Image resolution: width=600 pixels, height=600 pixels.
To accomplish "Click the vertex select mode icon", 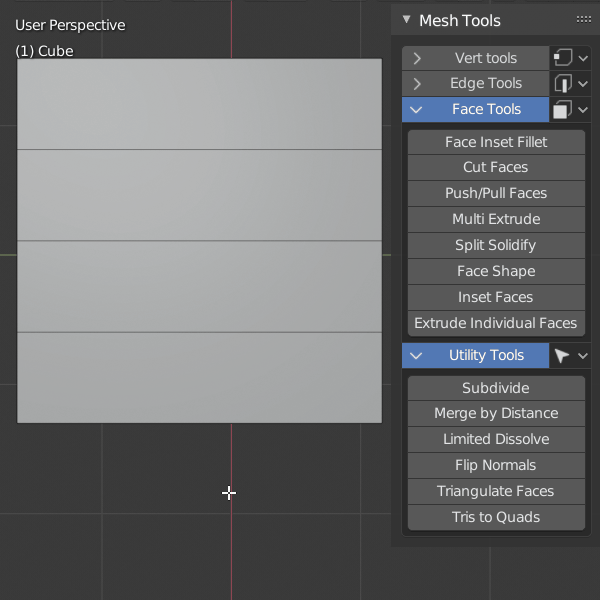I will click(563, 58).
